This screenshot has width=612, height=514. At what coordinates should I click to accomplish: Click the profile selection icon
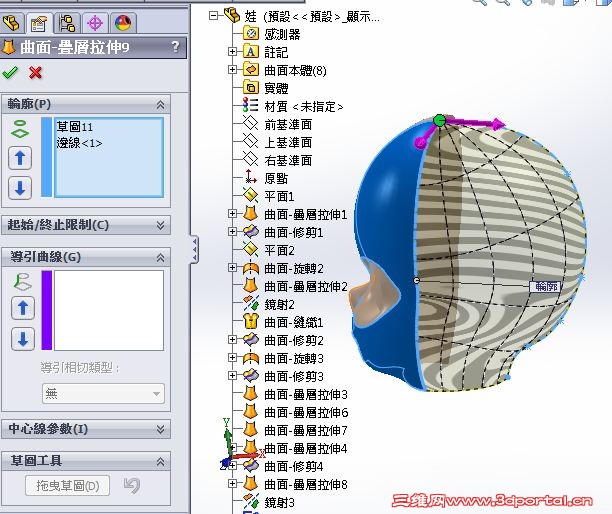click(20, 129)
